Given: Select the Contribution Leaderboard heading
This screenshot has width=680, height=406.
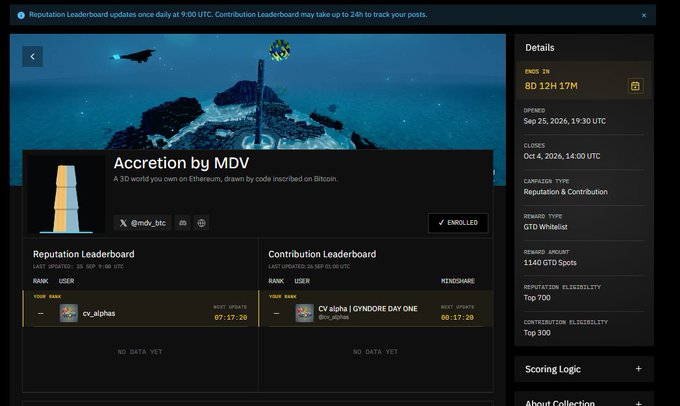Looking at the screenshot, I should (322, 254).
